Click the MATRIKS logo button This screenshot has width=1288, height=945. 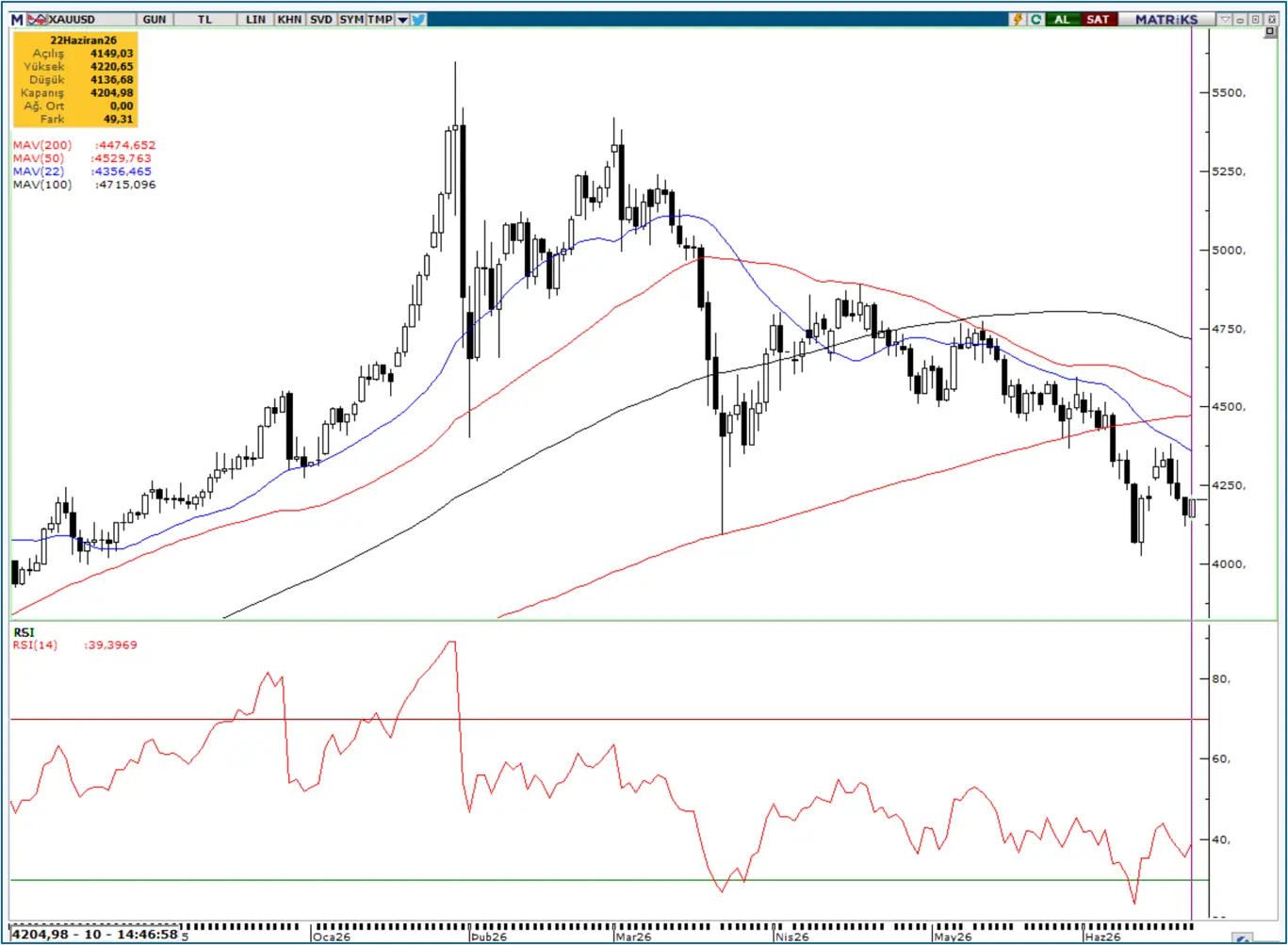point(1166,19)
